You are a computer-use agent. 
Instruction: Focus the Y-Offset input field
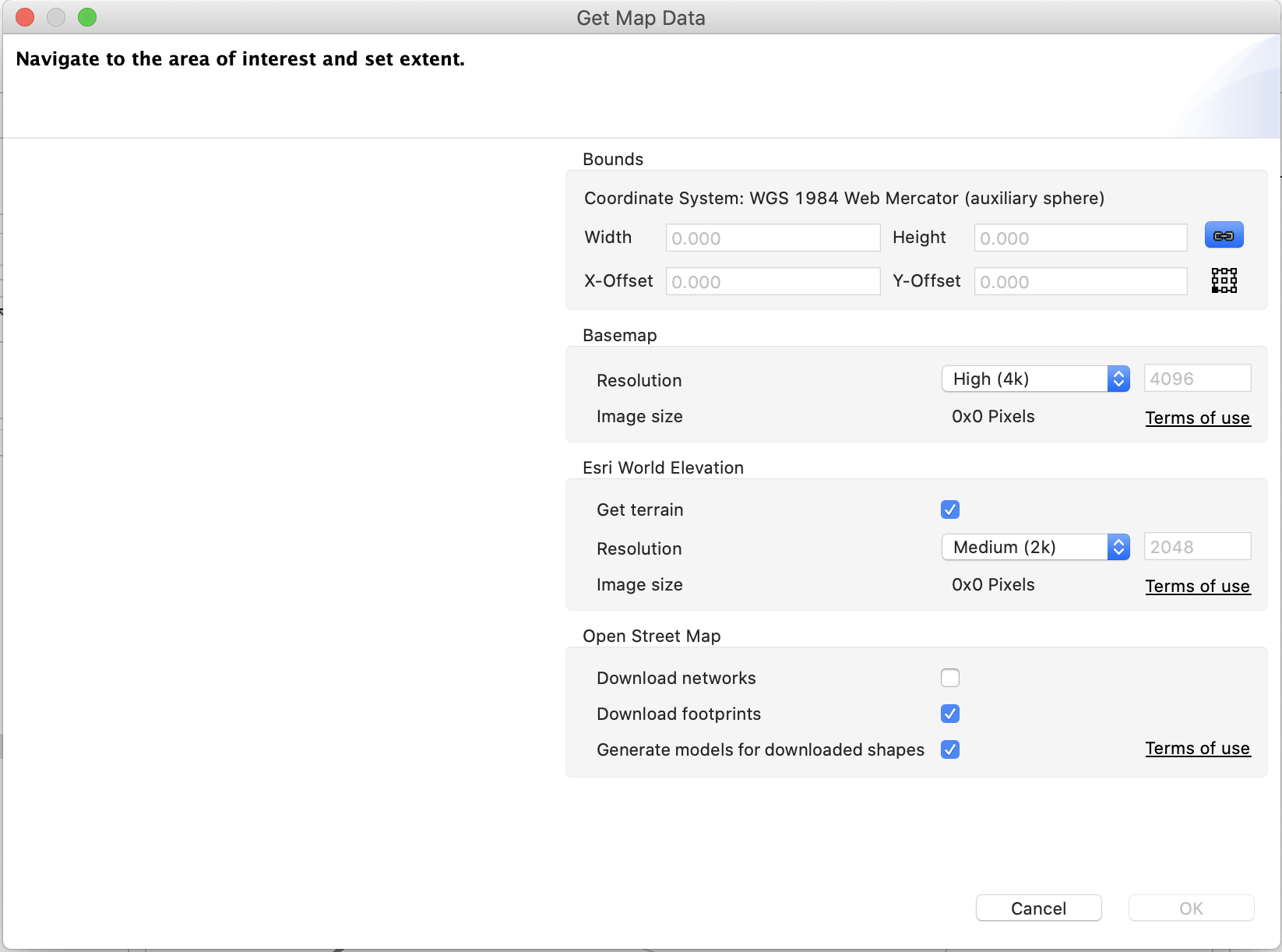pos(1080,282)
